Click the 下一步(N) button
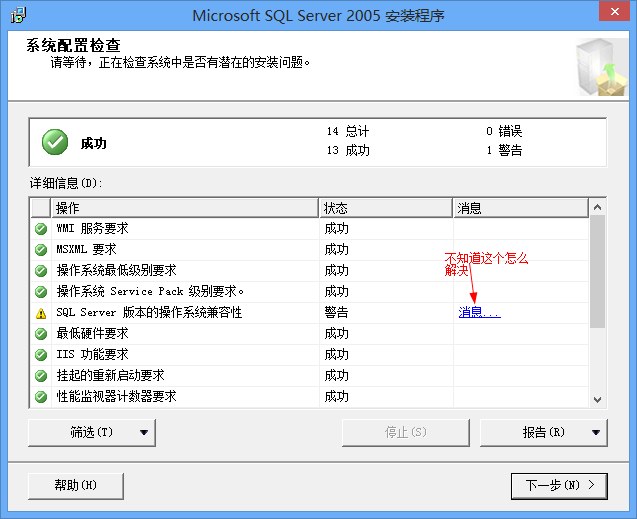 559,485
